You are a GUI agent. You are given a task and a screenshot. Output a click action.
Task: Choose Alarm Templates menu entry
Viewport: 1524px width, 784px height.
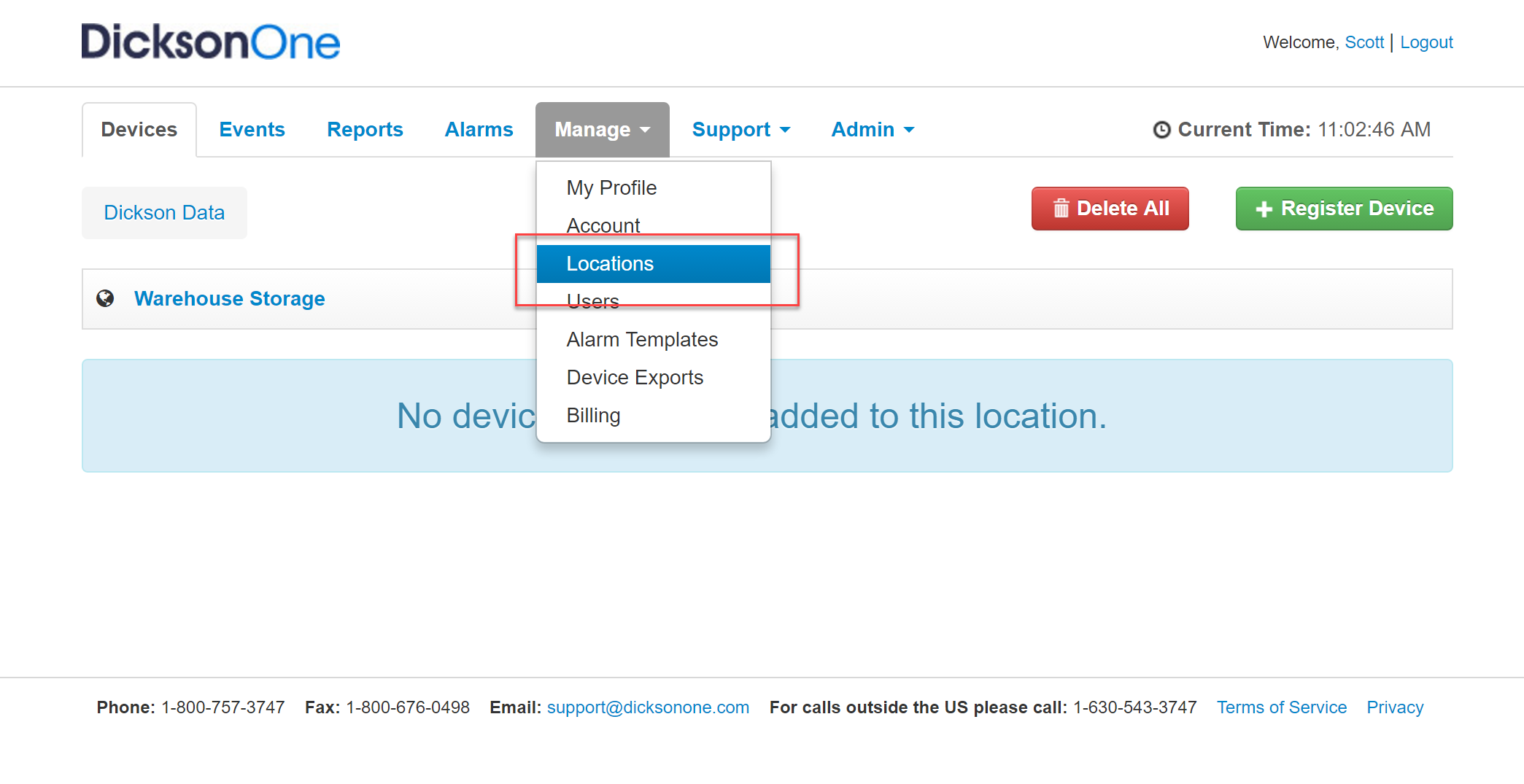coord(654,339)
